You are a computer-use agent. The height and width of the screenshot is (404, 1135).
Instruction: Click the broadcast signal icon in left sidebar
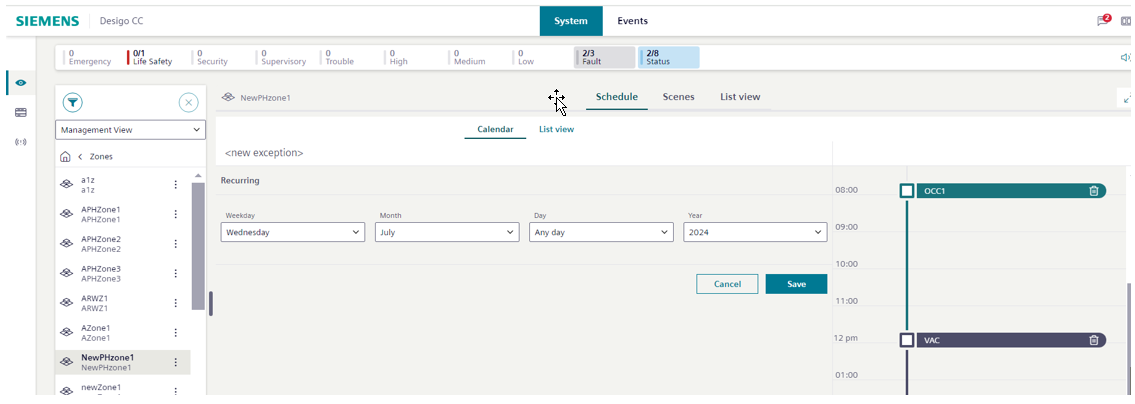[x=21, y=142]
